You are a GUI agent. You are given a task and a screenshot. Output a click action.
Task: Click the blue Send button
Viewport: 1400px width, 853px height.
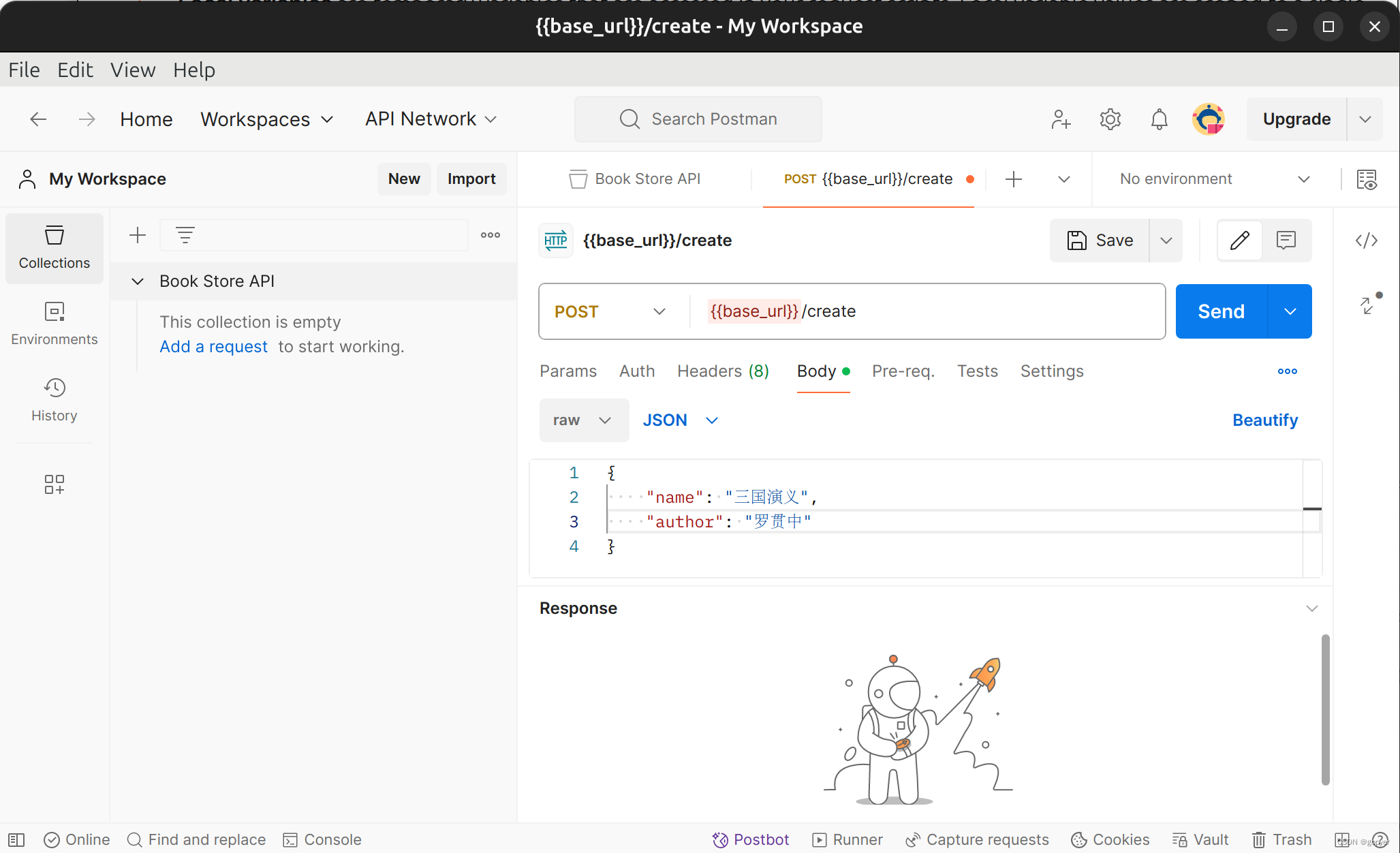pos(1222,311)
